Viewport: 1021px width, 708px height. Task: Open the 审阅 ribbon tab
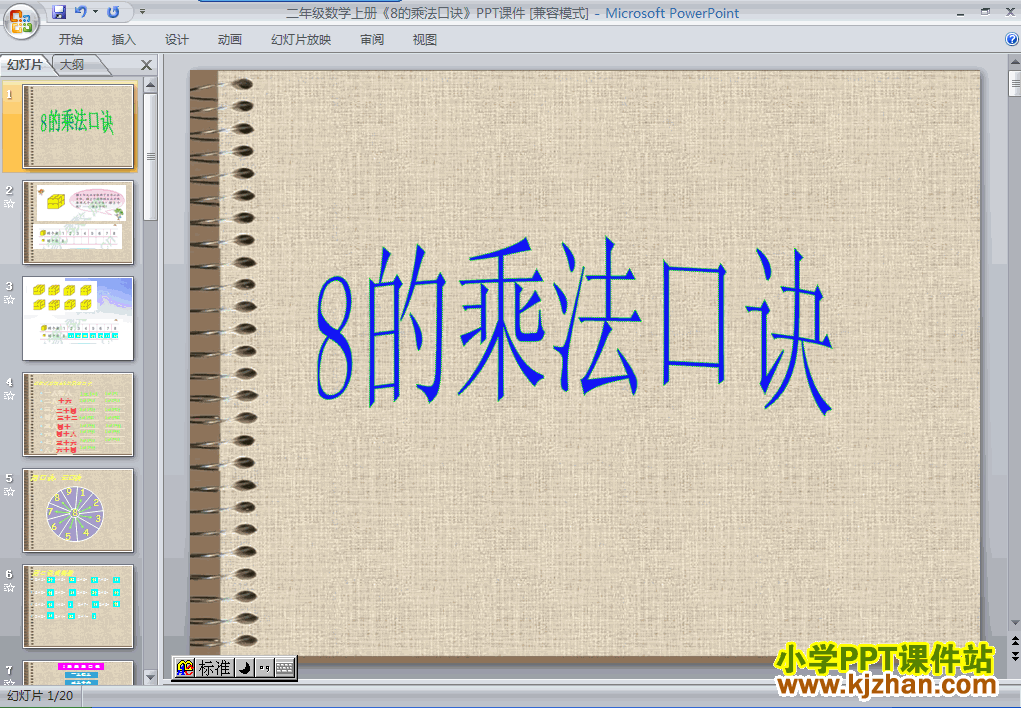[x=372, y=40]
